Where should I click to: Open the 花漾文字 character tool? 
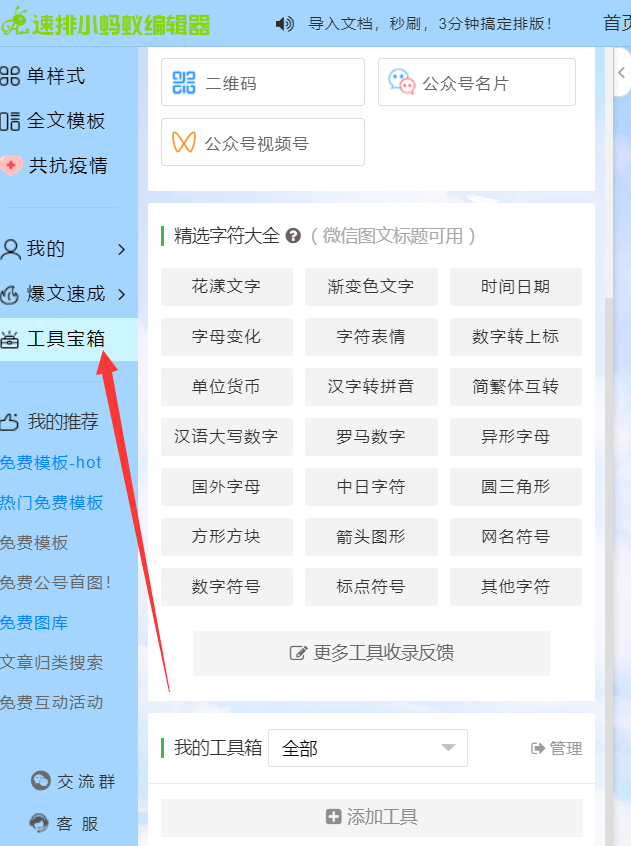point(227,286)
